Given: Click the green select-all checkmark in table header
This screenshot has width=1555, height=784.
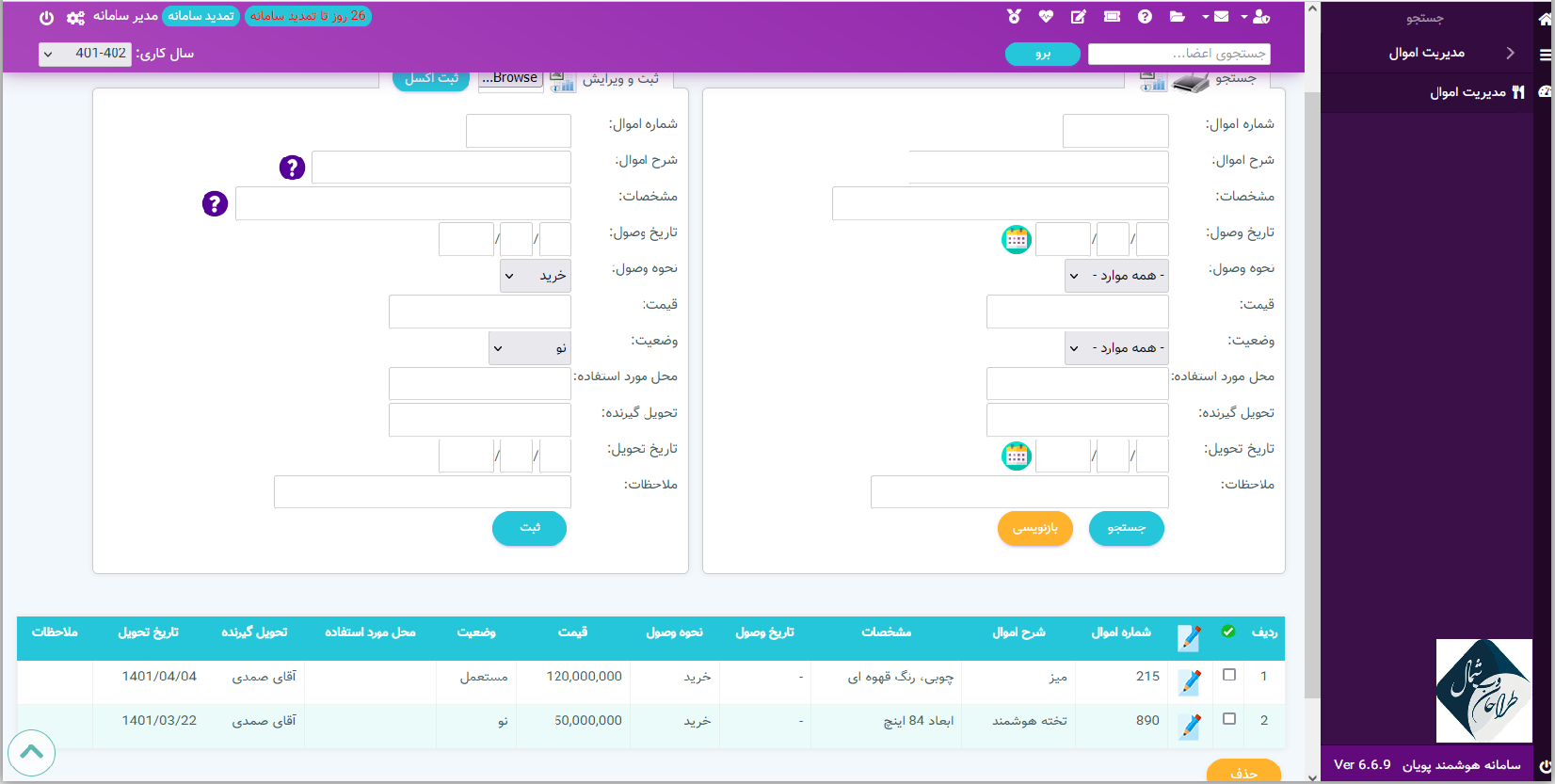Looking at the screenshot, I should (x=1228, y=632).
